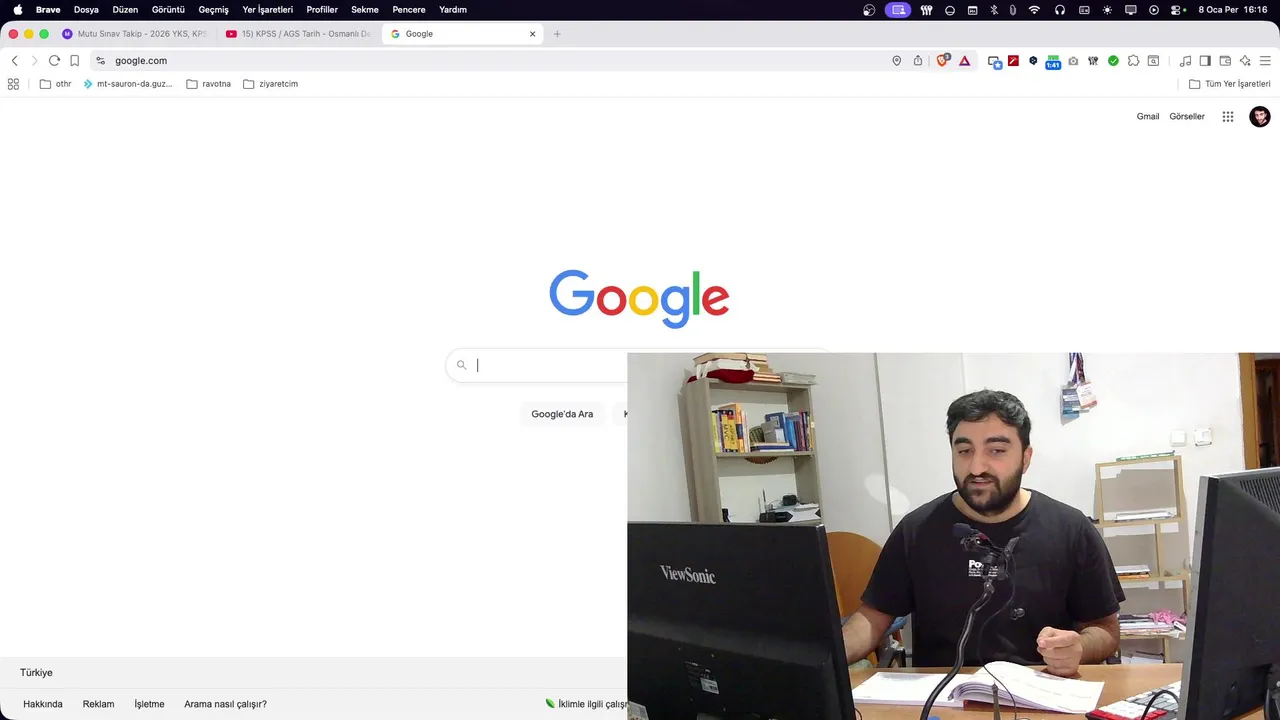This screenshot has width=1280, height=720.
Task: Open the camera screenshot extension
Action: (1073, 61)
